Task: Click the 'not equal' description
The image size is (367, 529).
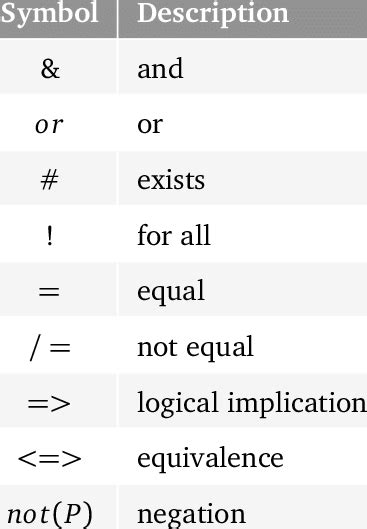Action: tap(196, 347)
